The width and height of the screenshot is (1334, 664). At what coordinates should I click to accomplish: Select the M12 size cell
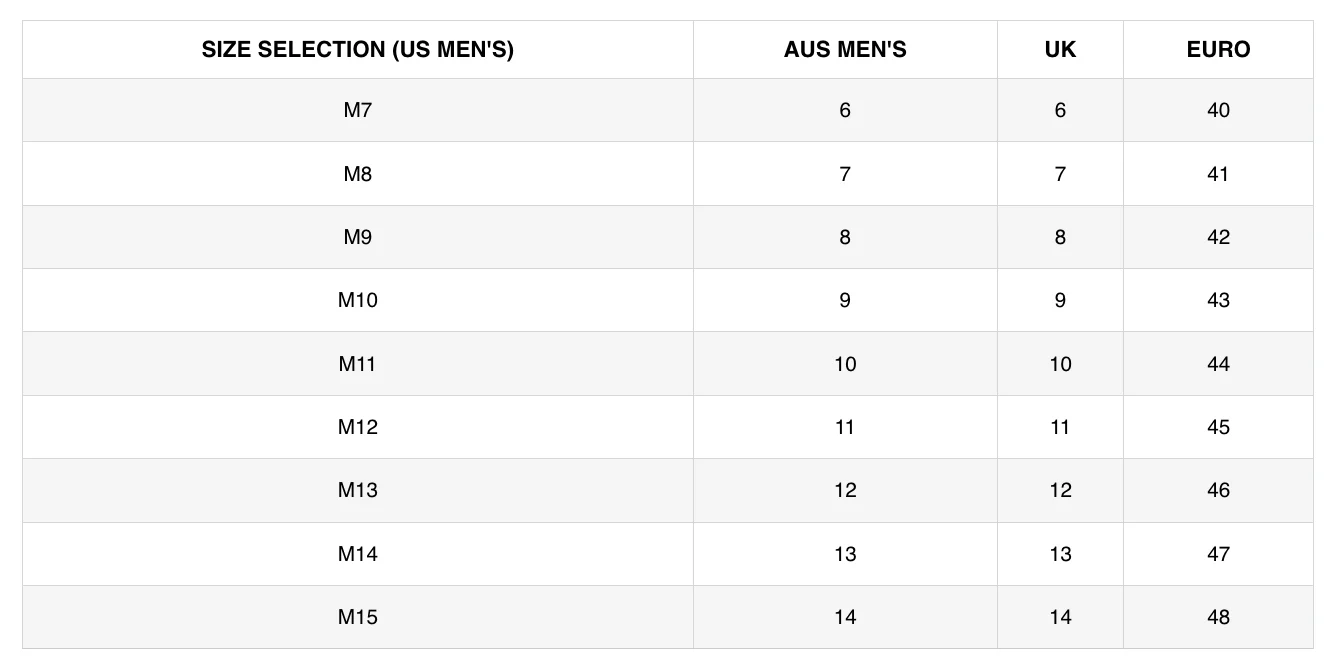pos(357,427)
